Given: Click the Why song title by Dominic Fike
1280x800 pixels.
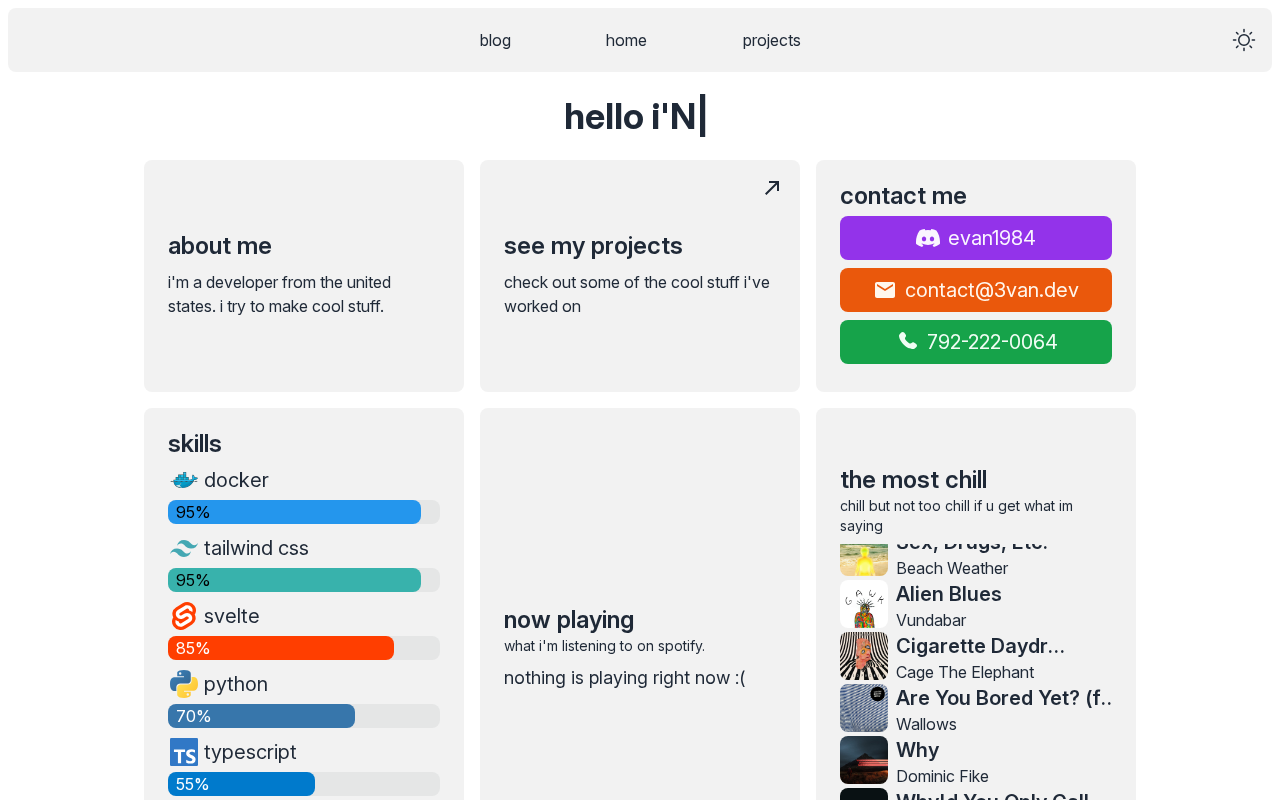Looking at the screenshot, I should [917, 750].
